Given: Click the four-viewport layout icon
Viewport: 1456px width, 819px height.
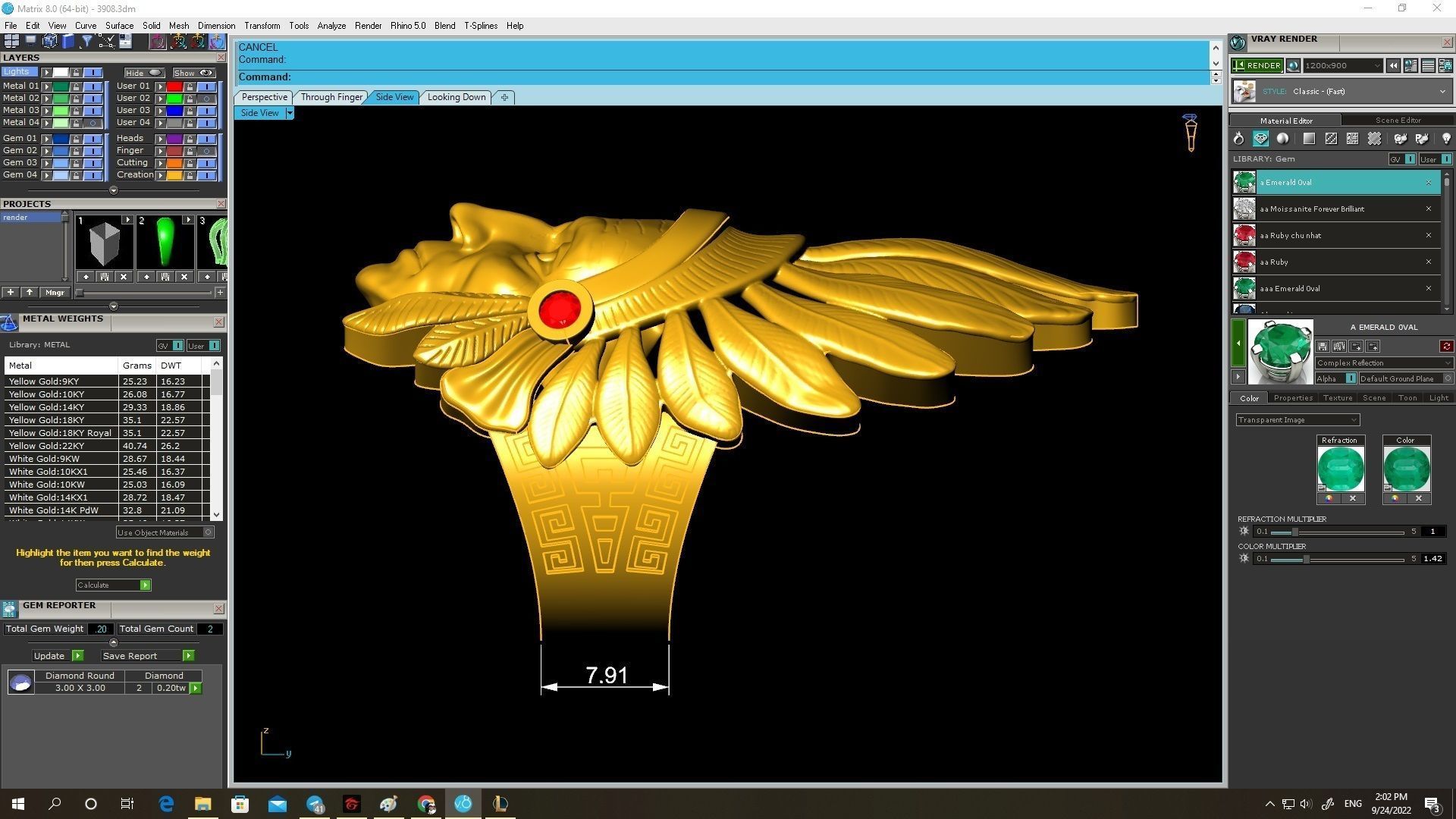Looking at the screenshot, I should tap(11, 41).
